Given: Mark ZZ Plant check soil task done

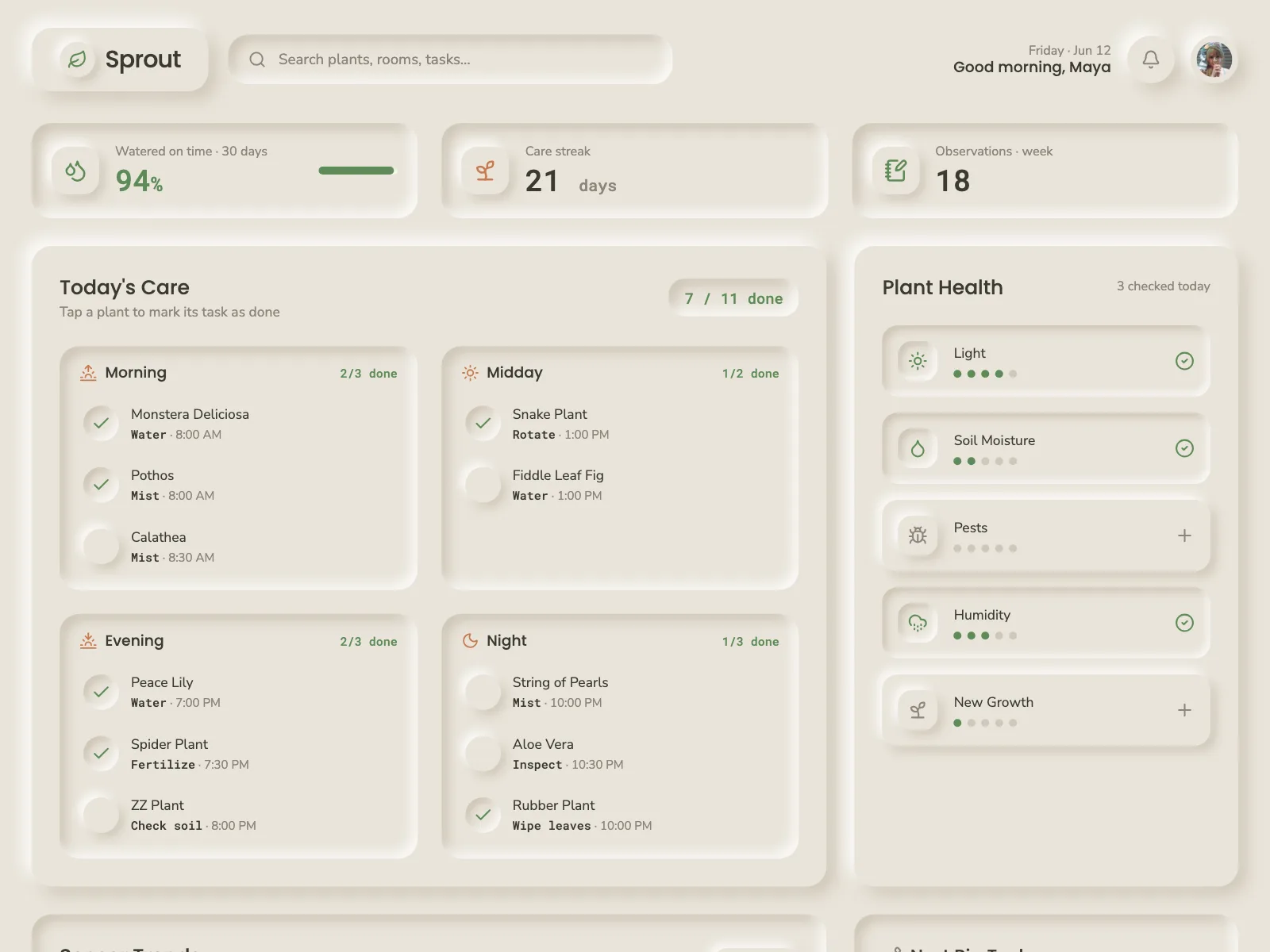Looking at the screenshot, I should (102, 815).
